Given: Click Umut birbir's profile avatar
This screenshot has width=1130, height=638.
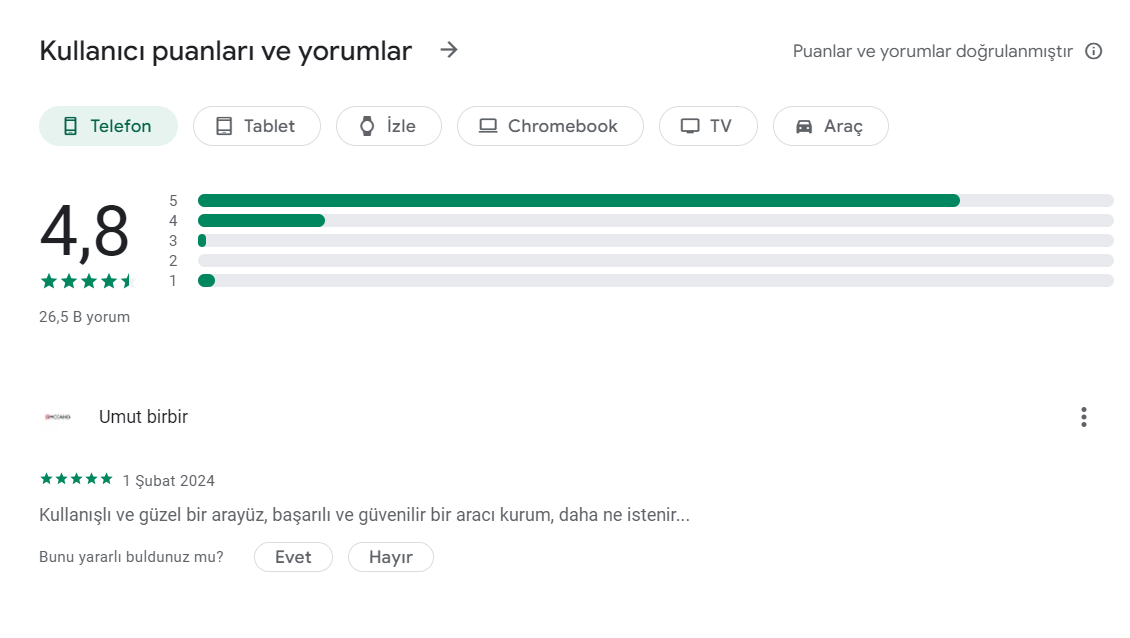Looking at the screenshot, I should pyautogui.click(x=58, y=416).
